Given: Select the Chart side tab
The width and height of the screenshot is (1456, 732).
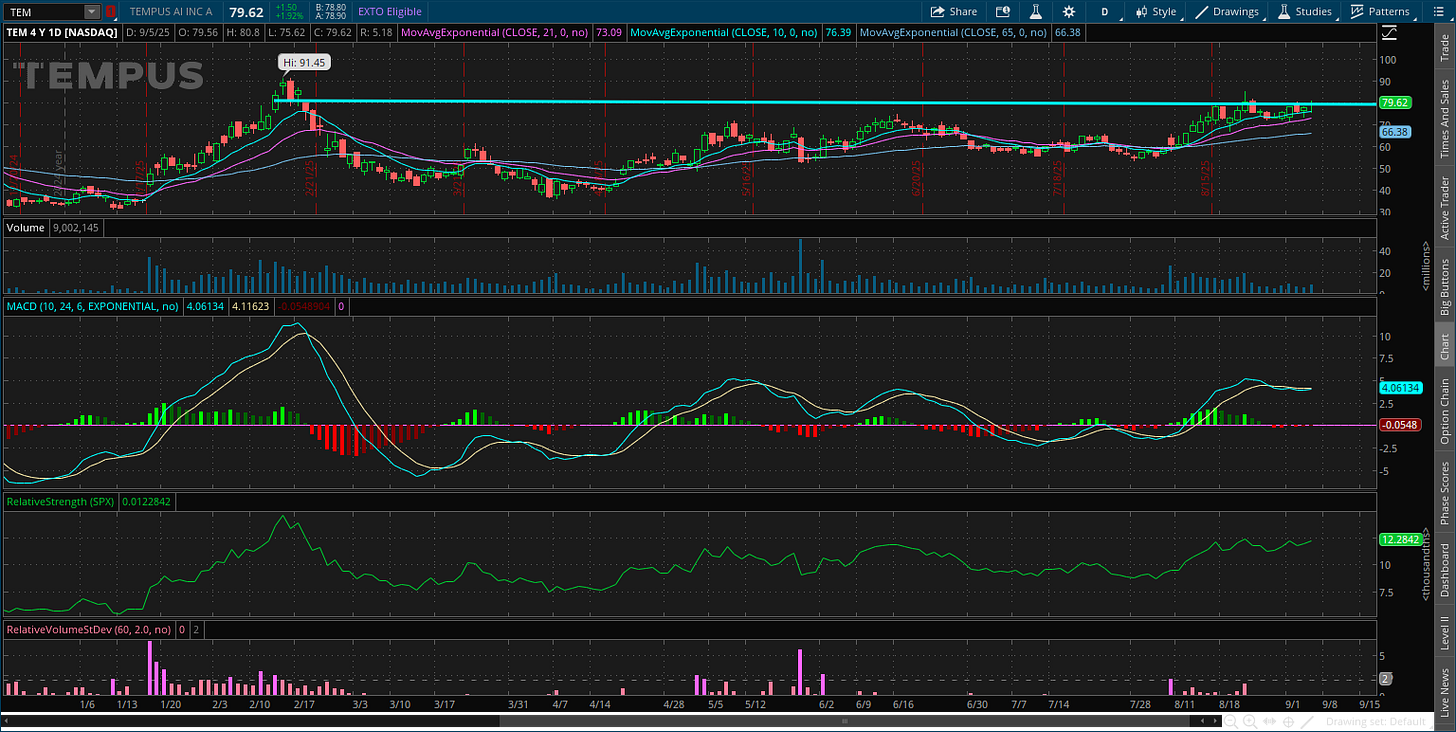Looking at the screenshot, I should coord(1444,347).
